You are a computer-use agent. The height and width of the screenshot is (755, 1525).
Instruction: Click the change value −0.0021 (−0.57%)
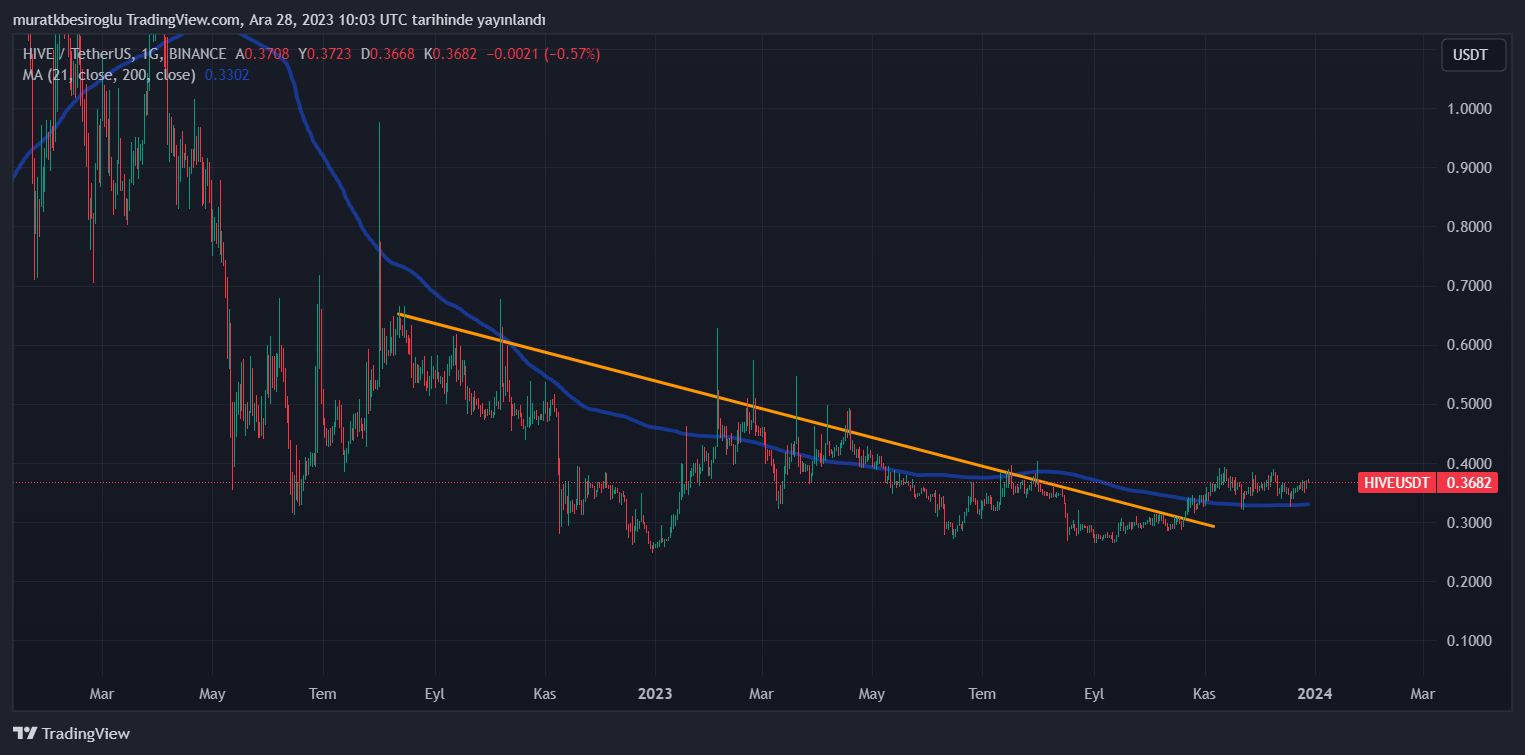click(x=543, y=53)
